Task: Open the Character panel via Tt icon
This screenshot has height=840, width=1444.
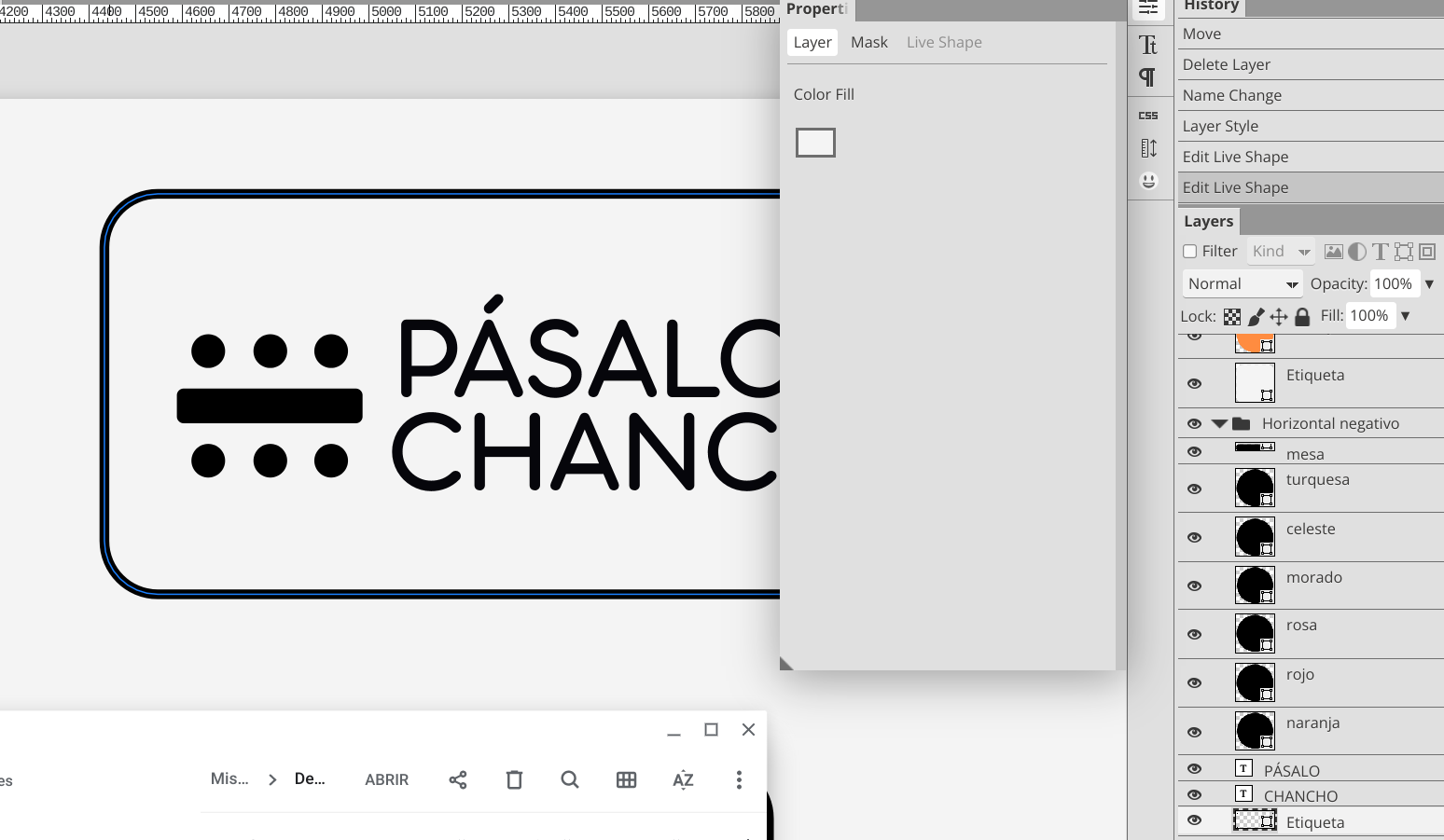Action: 1149,44
